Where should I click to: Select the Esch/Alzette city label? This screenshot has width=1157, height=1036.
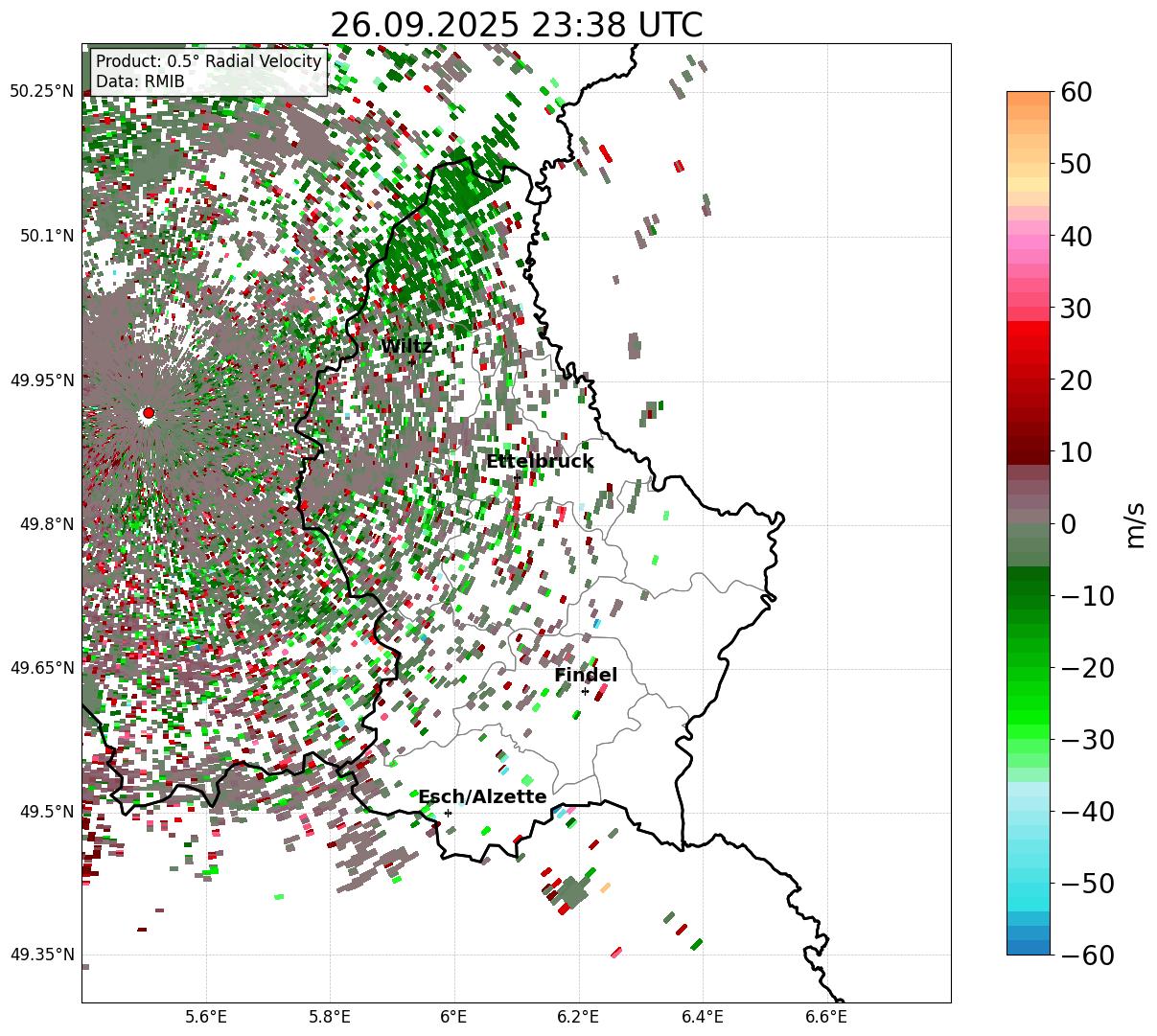coord(482,797)
